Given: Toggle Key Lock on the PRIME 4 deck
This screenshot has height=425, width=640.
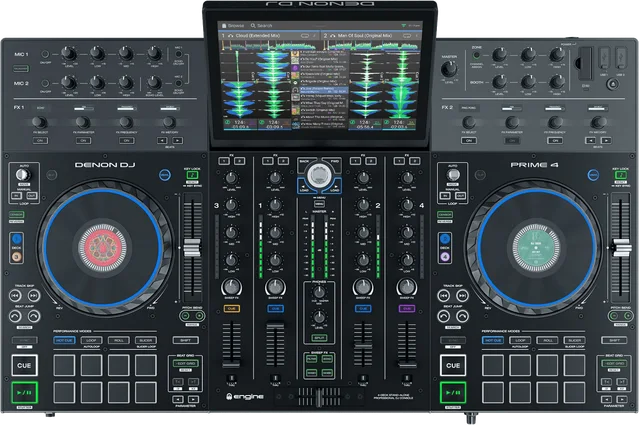Looking at the screenshot, I should tap(620, 175).
